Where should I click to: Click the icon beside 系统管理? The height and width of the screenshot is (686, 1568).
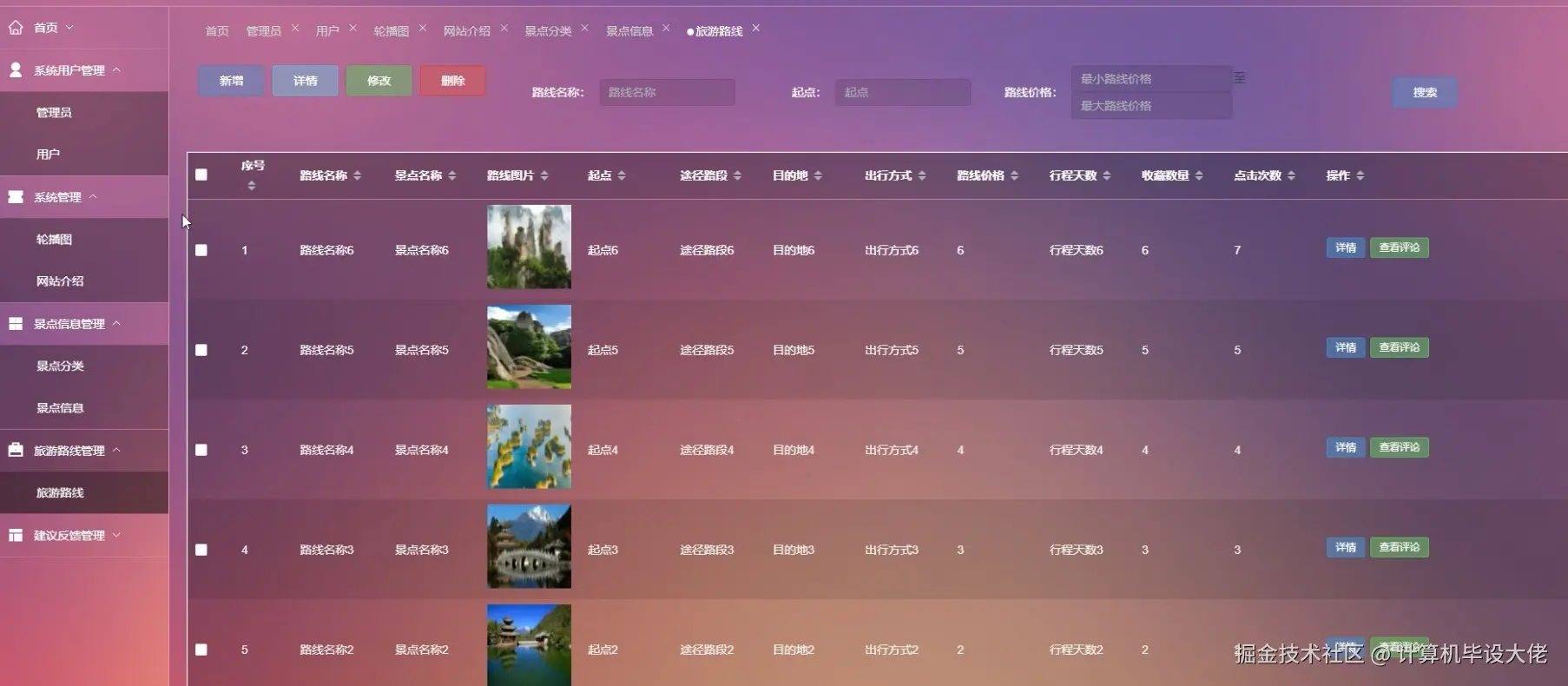[16, 197]
